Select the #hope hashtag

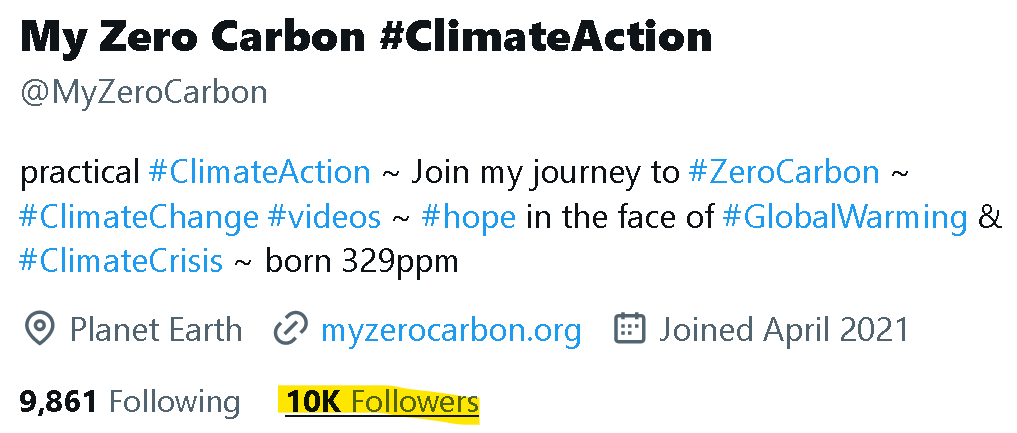pyautogui.click(x=468, y=216)
